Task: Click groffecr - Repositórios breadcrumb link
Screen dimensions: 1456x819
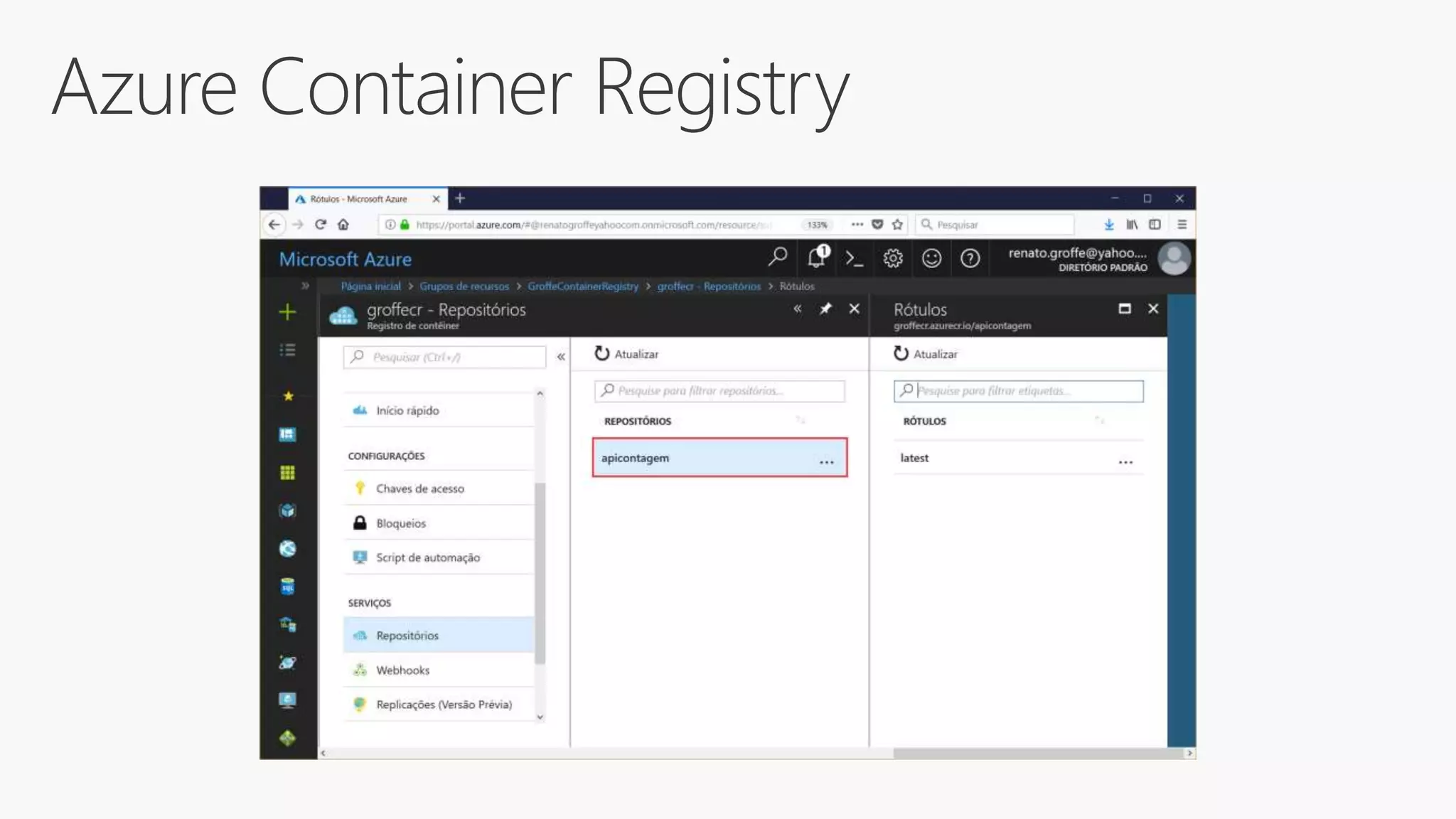Action: click(709, 286)
